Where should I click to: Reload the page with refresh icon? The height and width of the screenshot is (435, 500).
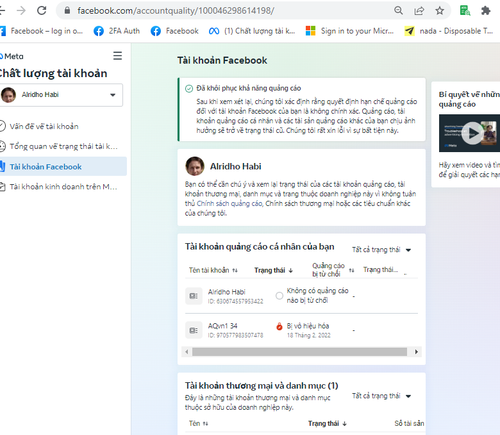(42, 11)
